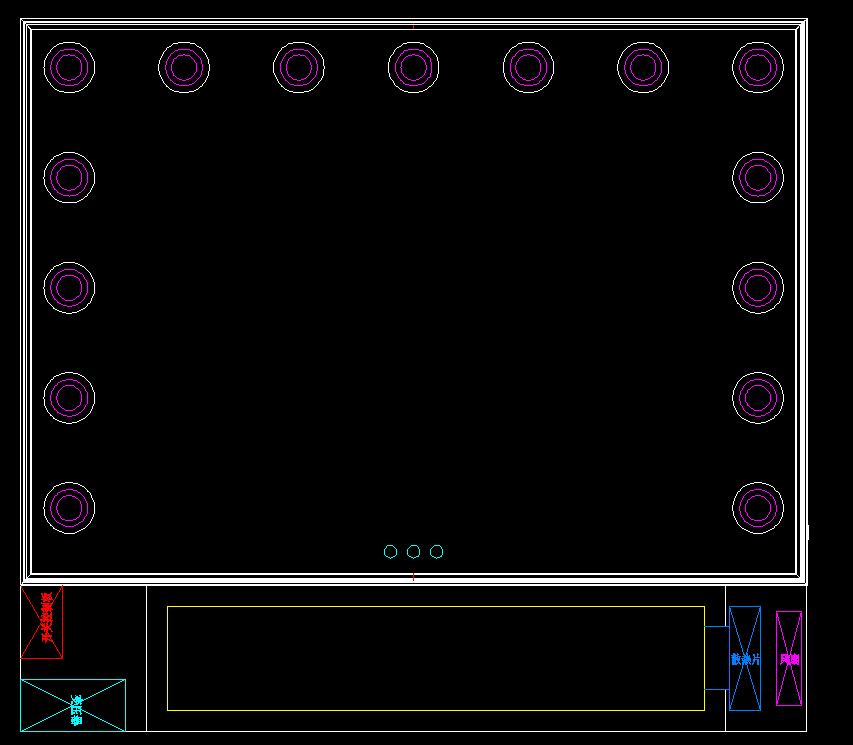Select the magenta 风扇 fan crossed box
853x745 pixels.
(789, 658)
